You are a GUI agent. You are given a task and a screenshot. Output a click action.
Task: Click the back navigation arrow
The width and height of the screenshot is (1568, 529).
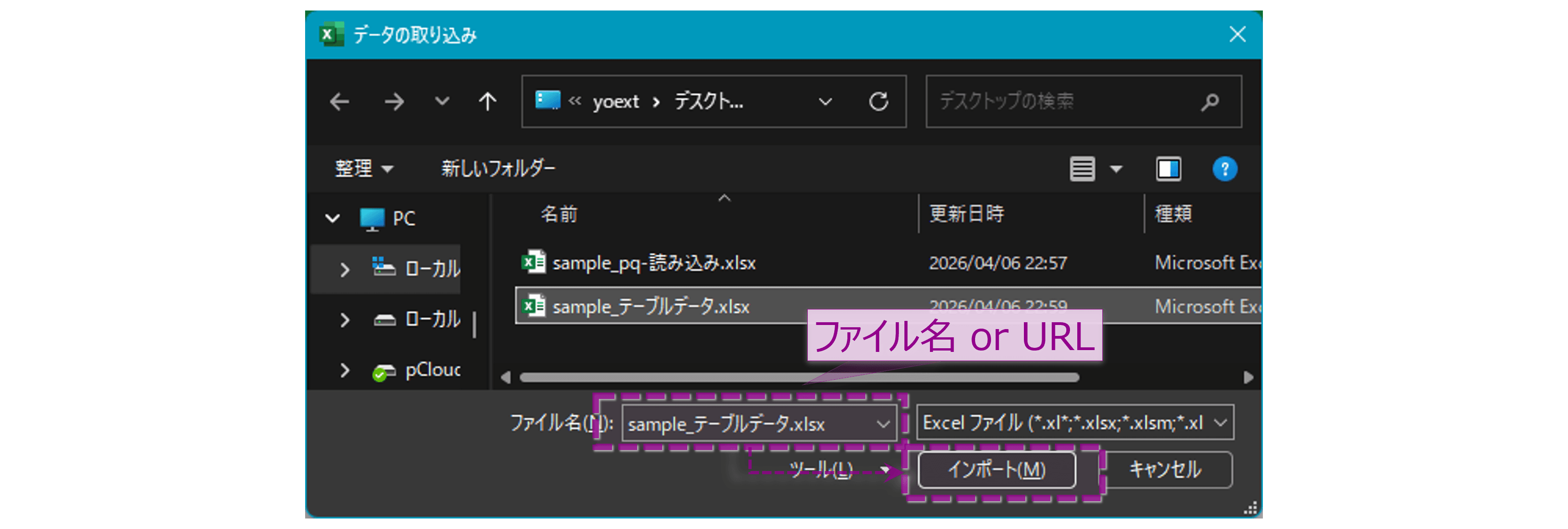pos(340,102)
